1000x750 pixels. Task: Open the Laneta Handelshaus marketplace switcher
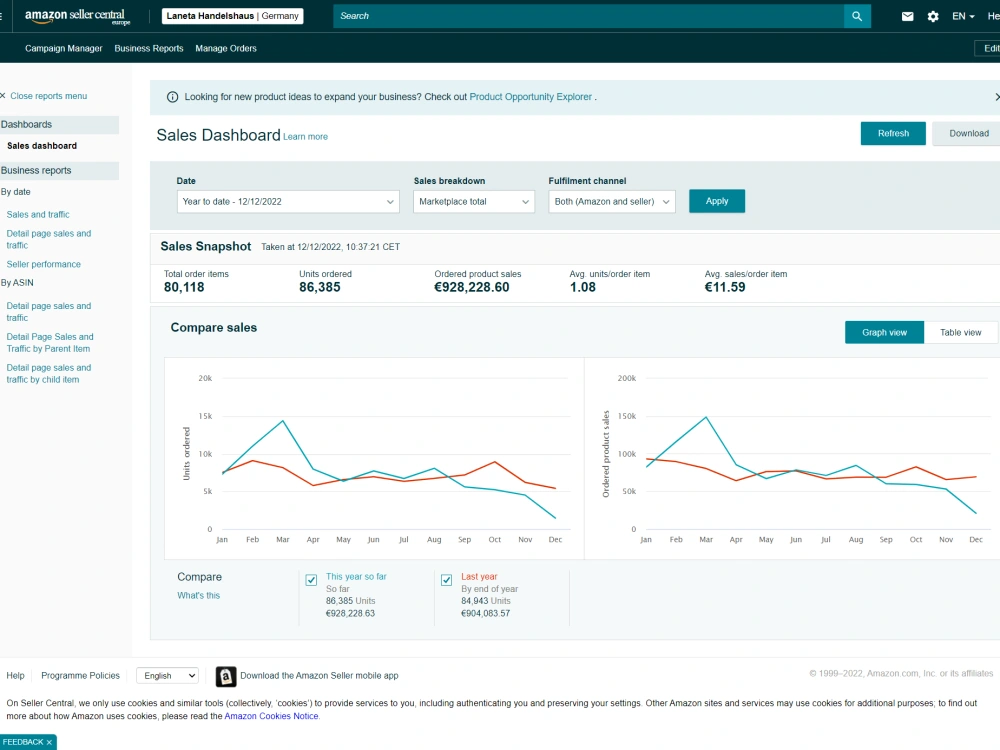click(x=232, y=16)
